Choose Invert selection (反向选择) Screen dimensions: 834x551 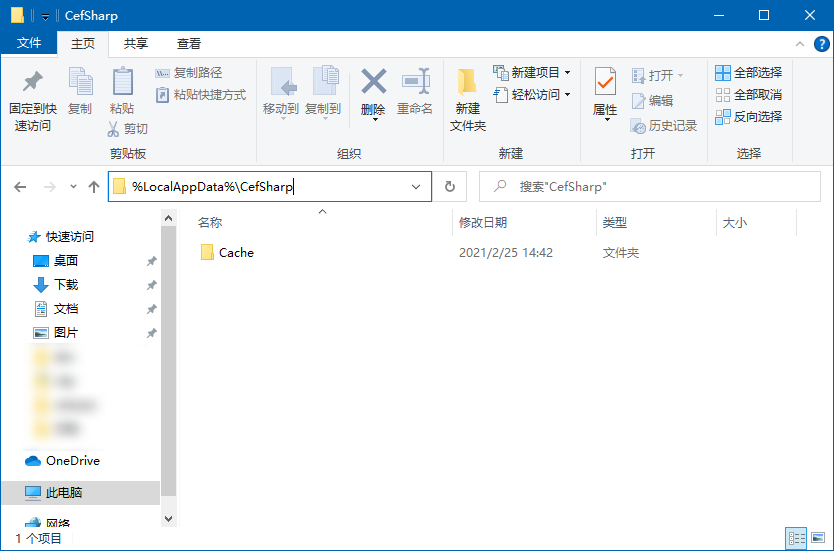(x=748, y=117)
